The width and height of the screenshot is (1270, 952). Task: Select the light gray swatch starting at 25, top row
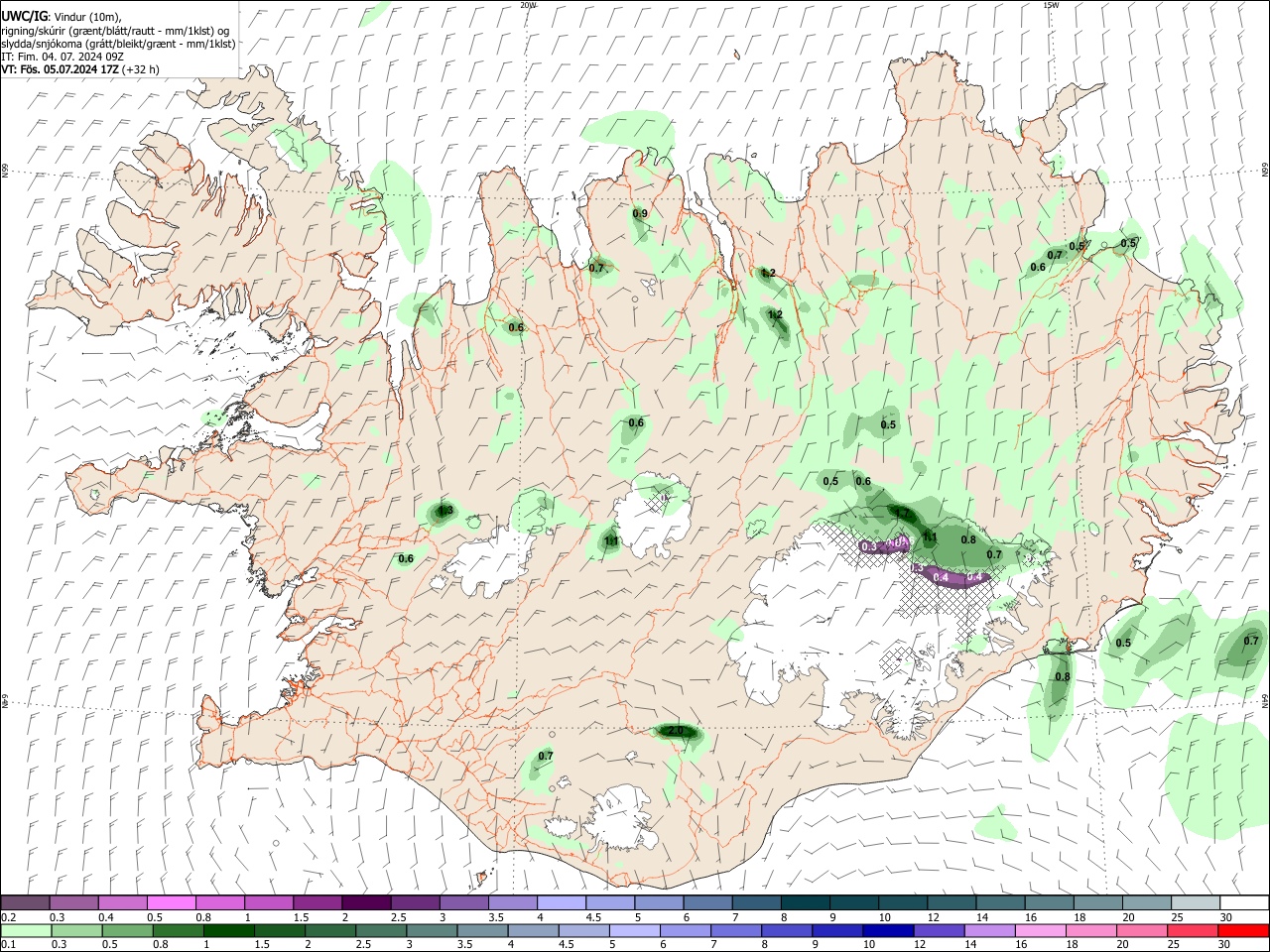[1195, 902]
